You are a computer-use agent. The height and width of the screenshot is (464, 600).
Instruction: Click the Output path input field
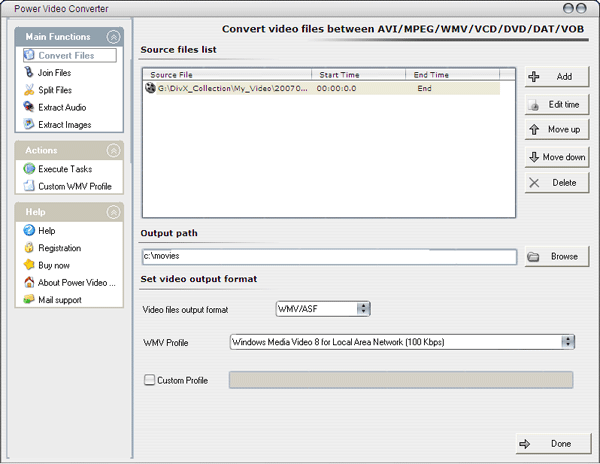pos(329,257)
